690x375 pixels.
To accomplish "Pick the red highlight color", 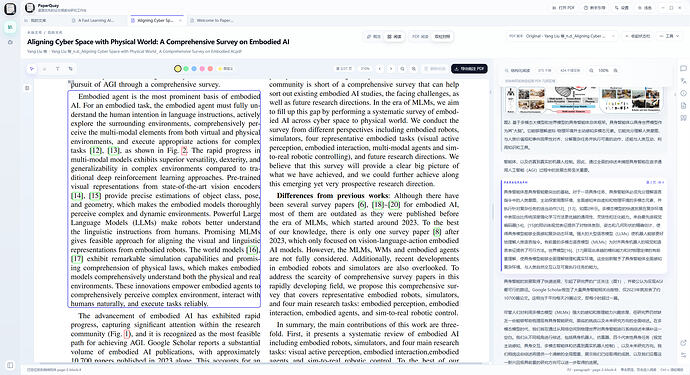I will coord(210,69).
